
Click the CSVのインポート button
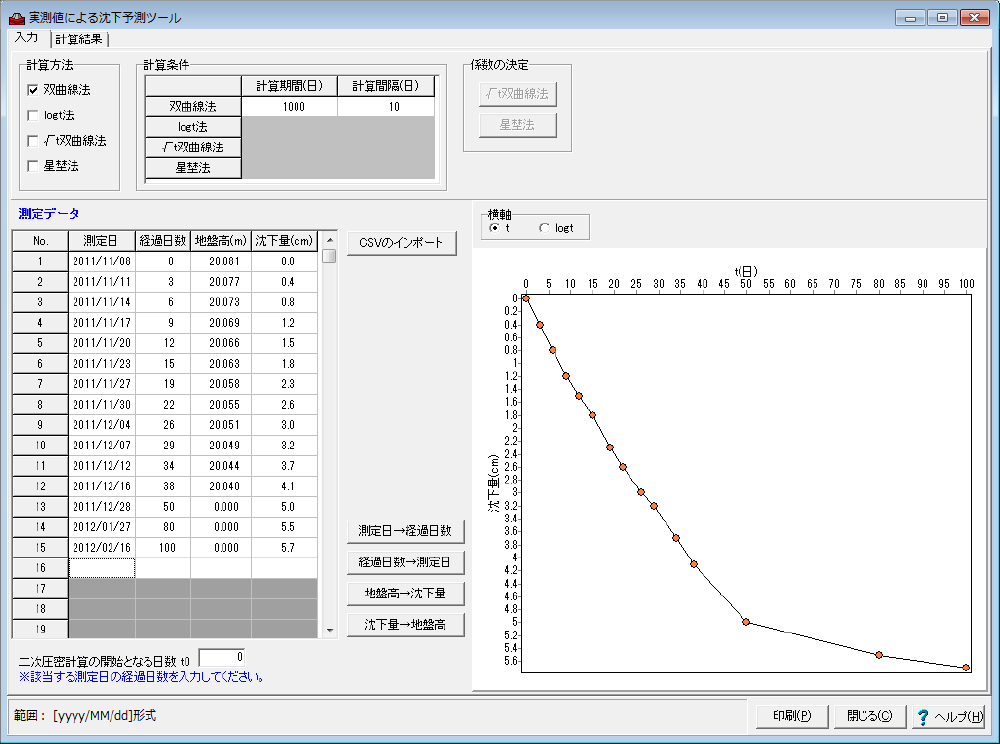(x=402, y=243)
